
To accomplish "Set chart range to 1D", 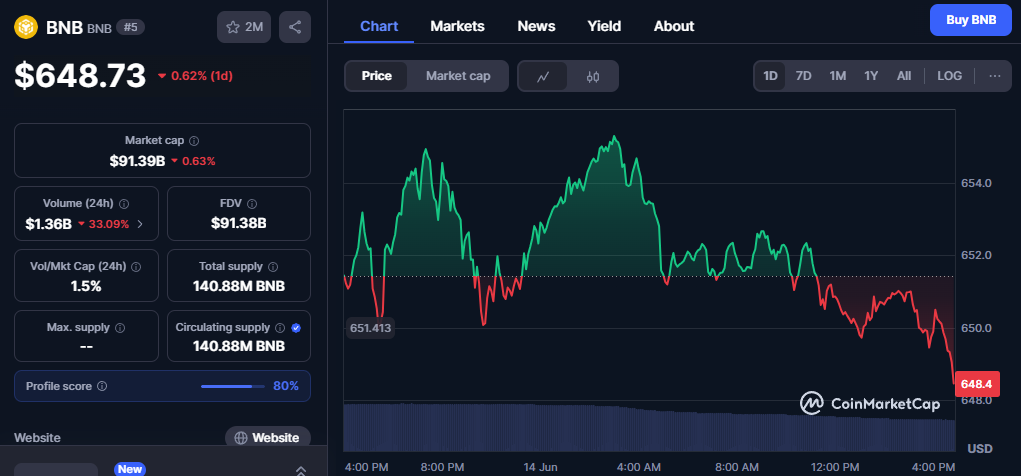I will pos(770,76).
